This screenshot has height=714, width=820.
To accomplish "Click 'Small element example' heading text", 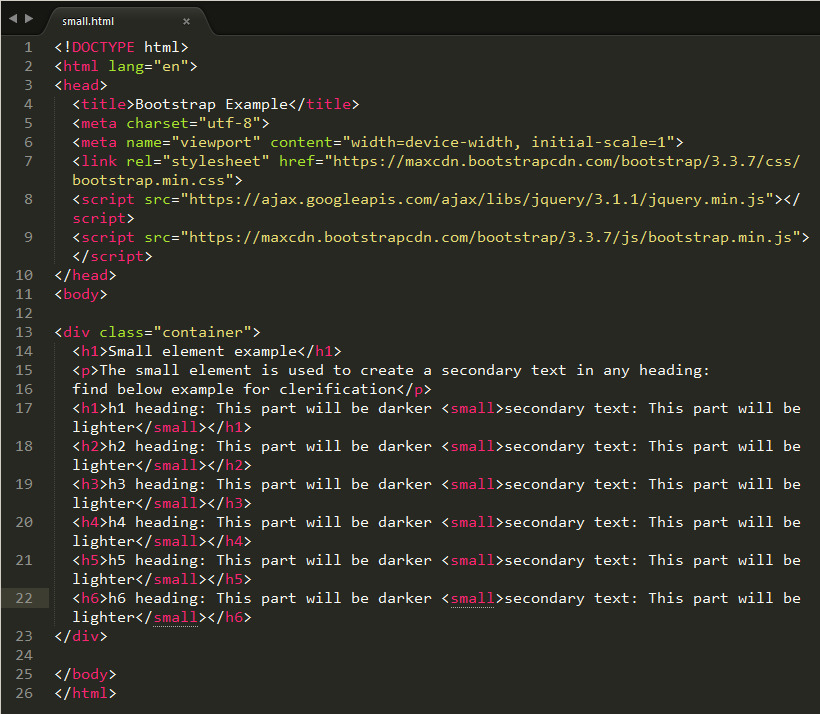I will click(x=202, y=352).
